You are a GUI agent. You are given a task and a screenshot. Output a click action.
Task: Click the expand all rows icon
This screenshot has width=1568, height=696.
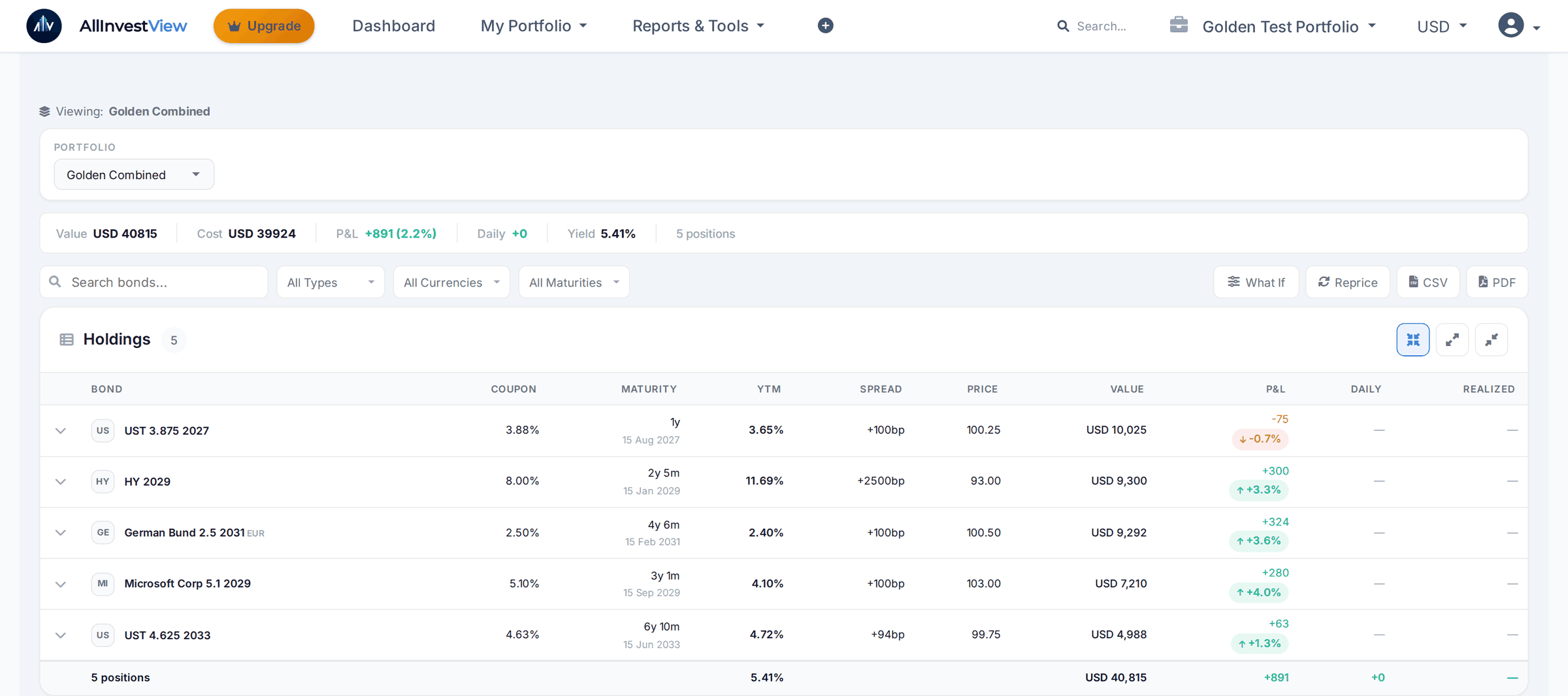coord(1452,340)
